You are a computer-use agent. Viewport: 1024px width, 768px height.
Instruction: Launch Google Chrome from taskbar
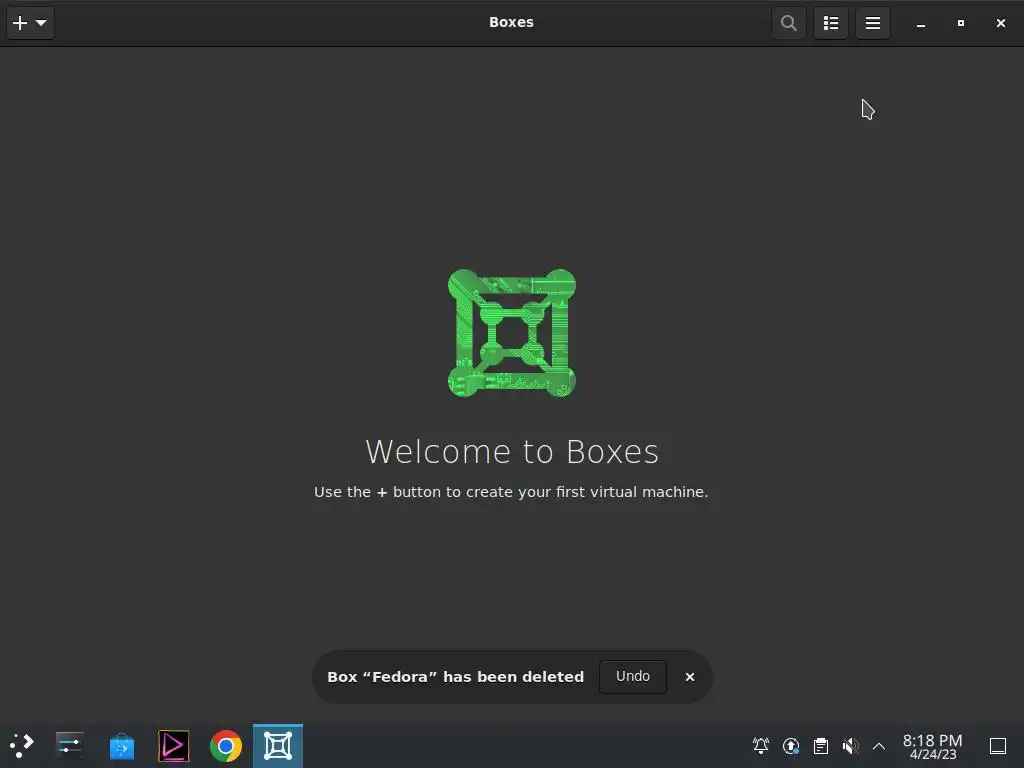click(226, 745)
